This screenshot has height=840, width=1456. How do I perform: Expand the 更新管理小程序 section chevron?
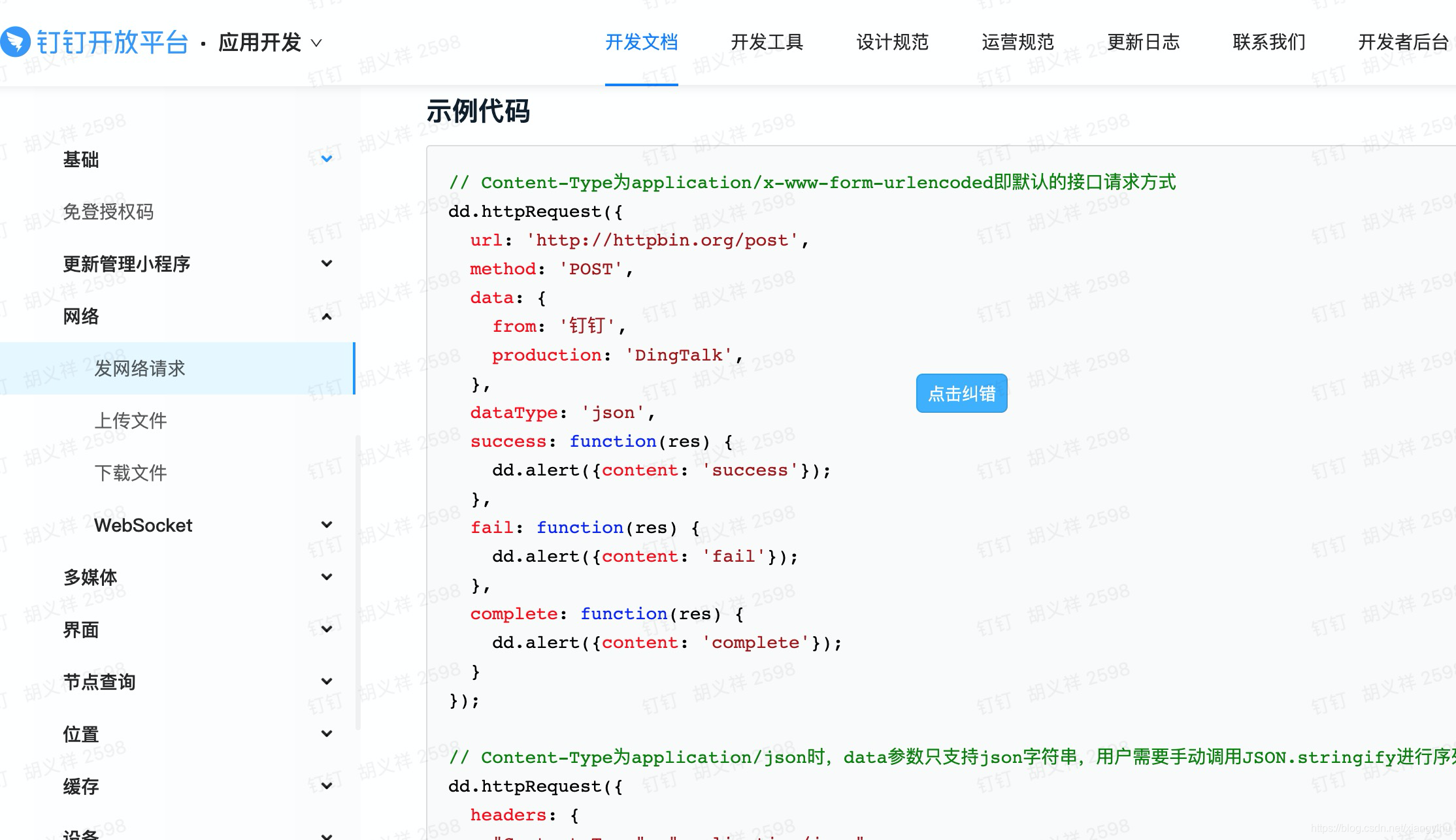click(x=327, y=263)
